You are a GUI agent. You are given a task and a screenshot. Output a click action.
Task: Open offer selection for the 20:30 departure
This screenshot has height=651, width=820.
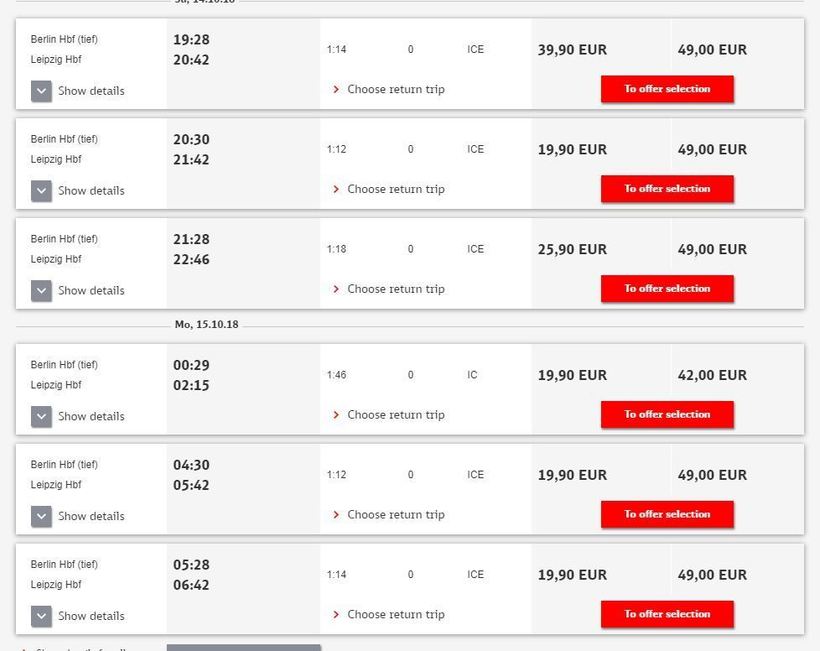(x=667, y=189)
